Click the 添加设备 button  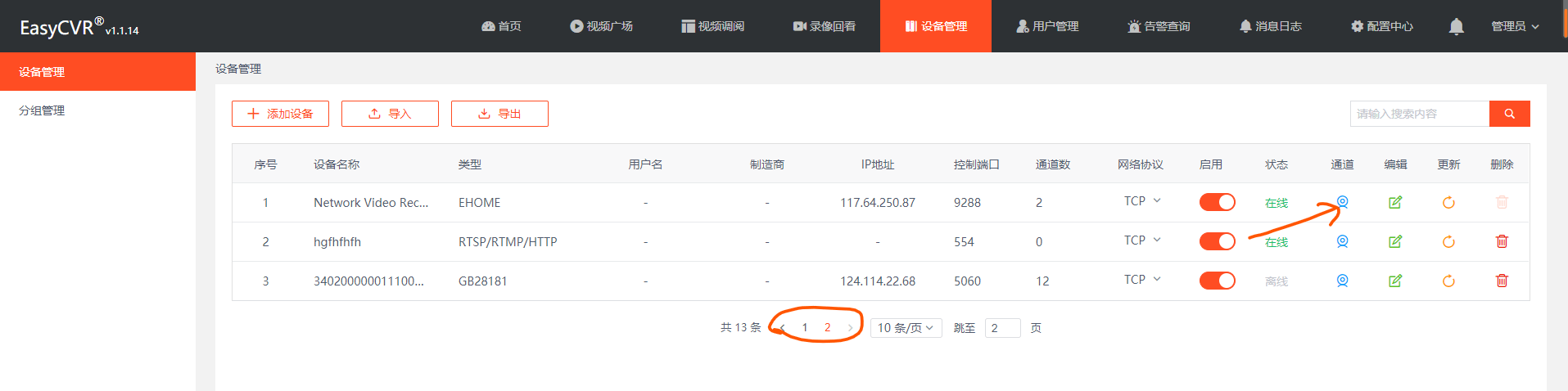pos(280,114)
